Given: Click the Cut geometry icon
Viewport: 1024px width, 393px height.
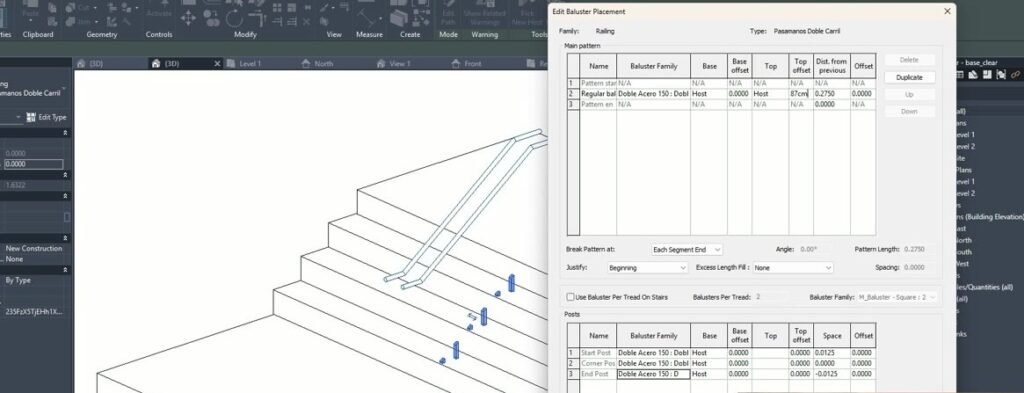Looking at the screenshot, I should [x=76, y=7].
